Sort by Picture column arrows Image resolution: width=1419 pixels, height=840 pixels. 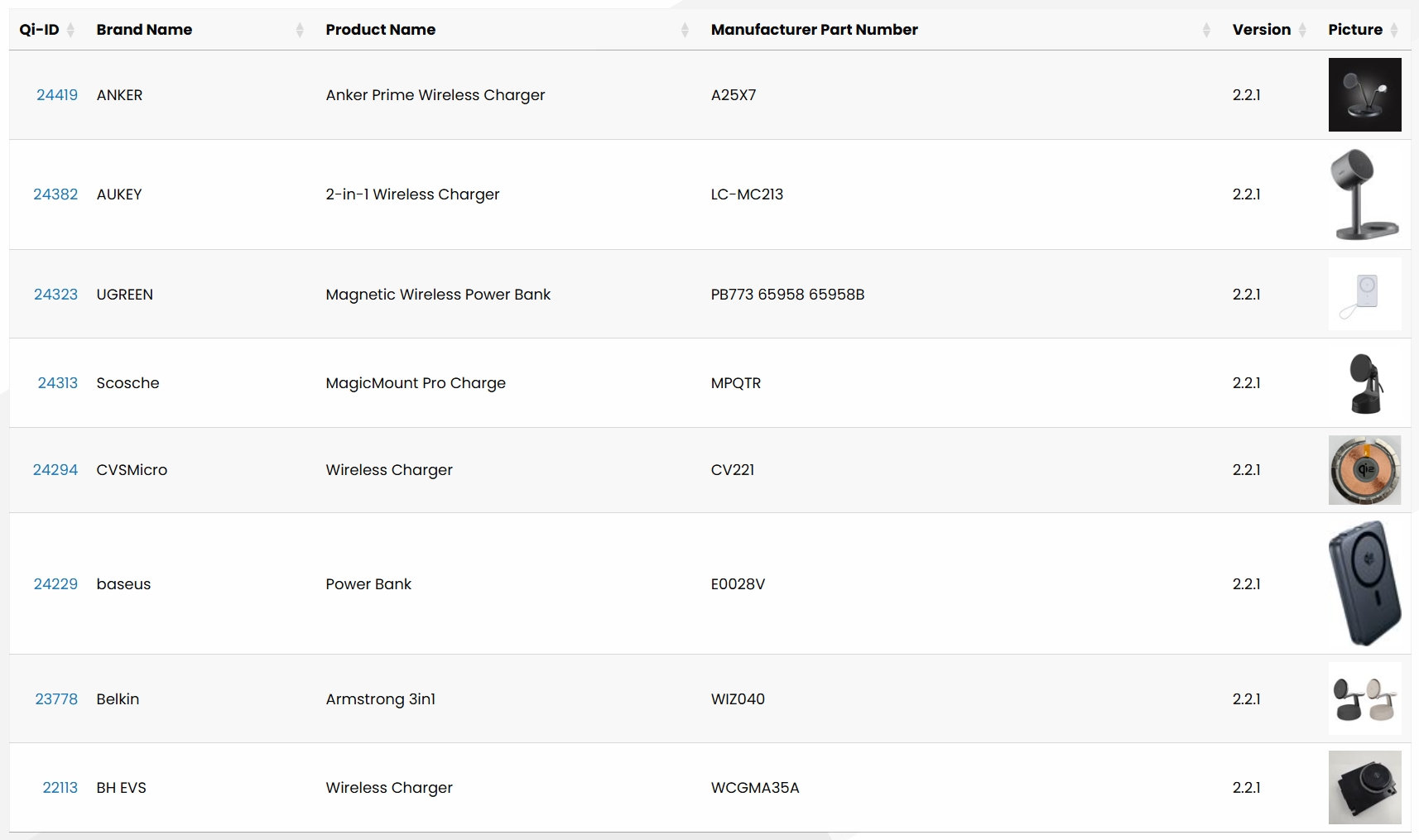[x=1394, y=31]
